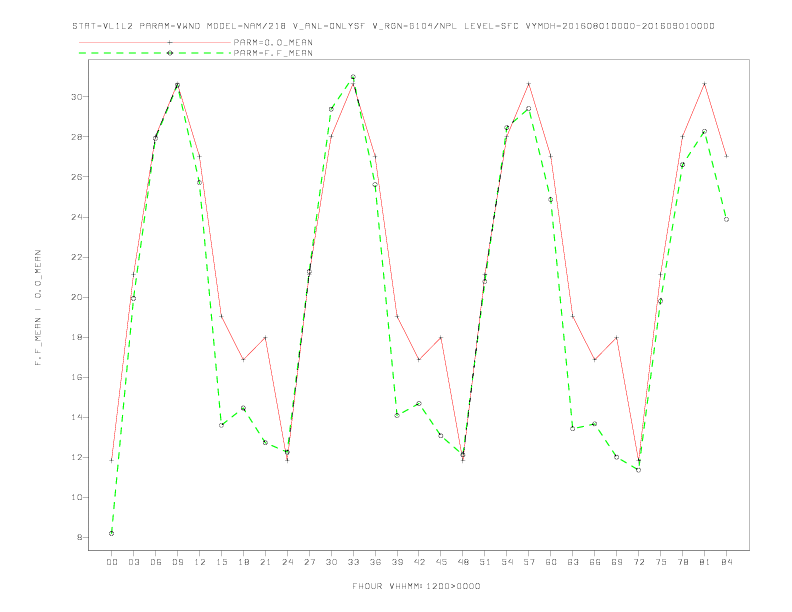The height and width of the screenshot is (612, 792).
Task: Click x-axis tick label 00
Action: tap(112, 562)
